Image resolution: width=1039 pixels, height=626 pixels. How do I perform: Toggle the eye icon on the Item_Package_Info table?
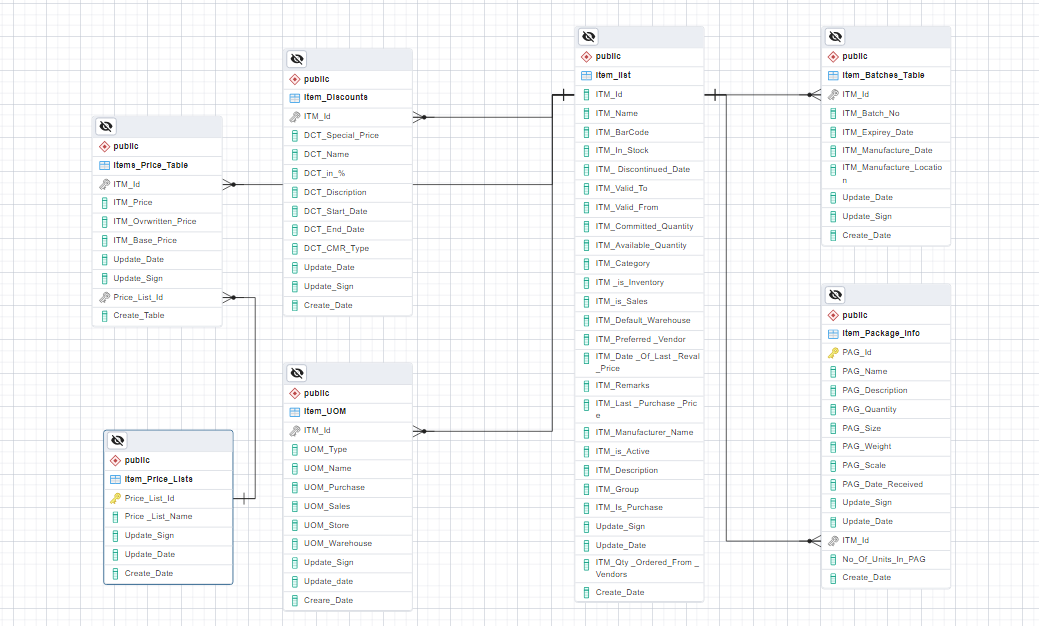tap(836, 295)
